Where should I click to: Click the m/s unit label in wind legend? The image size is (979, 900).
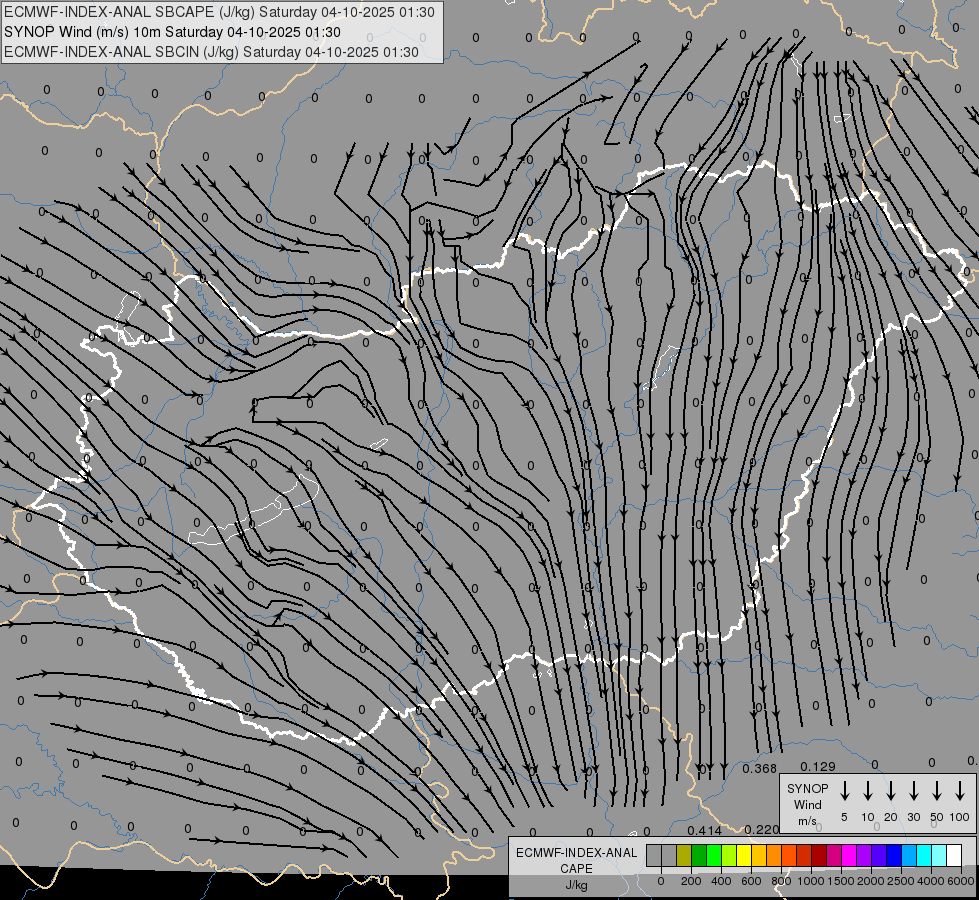tap(807, 821)
